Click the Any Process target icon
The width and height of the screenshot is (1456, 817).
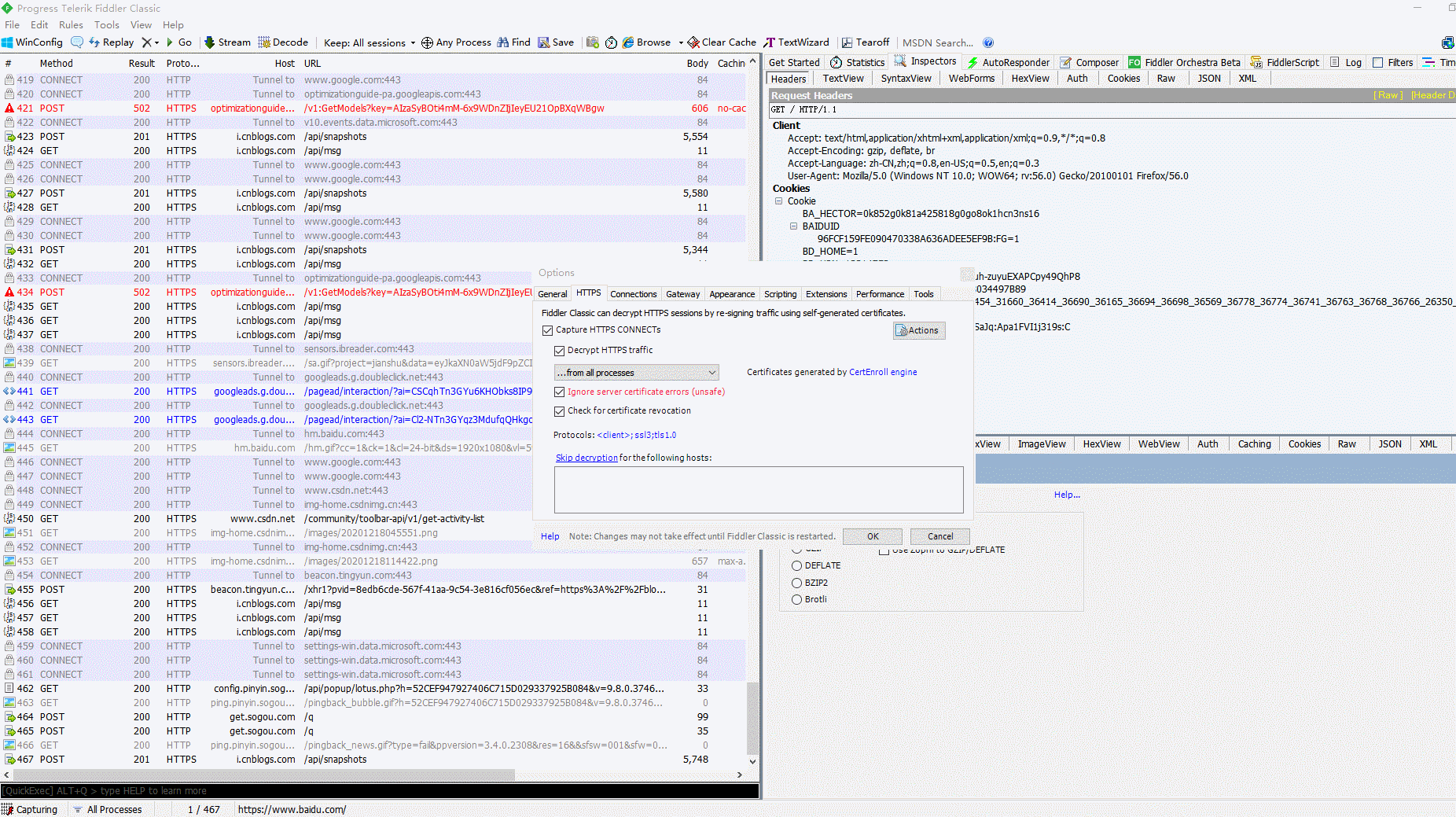tap(427, 42)
